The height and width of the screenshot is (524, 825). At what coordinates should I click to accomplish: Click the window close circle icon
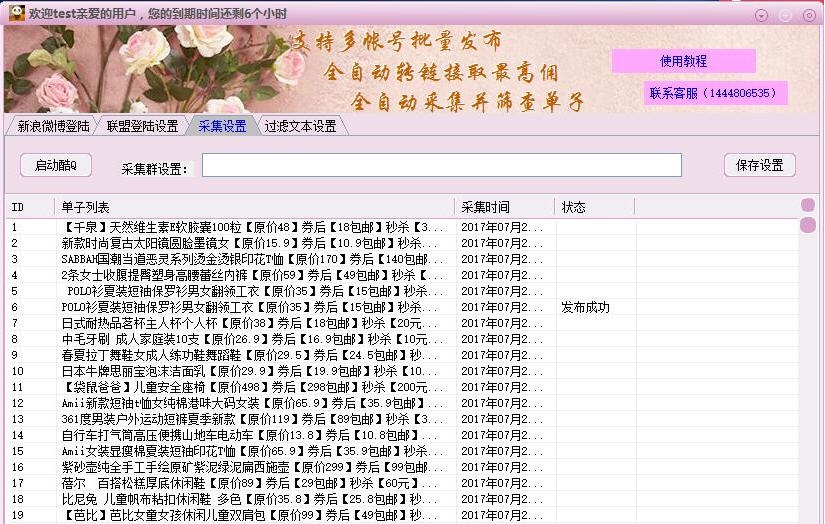809,15
